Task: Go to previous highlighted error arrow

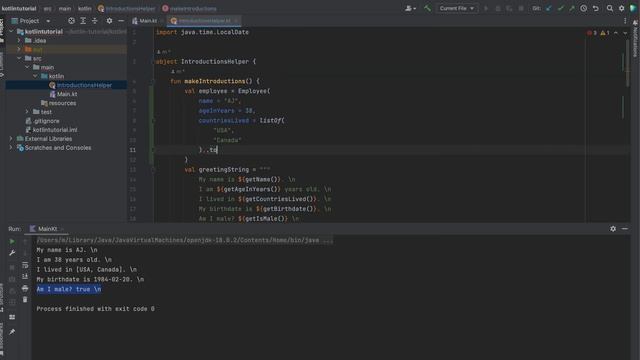Action: click(616, 33)
